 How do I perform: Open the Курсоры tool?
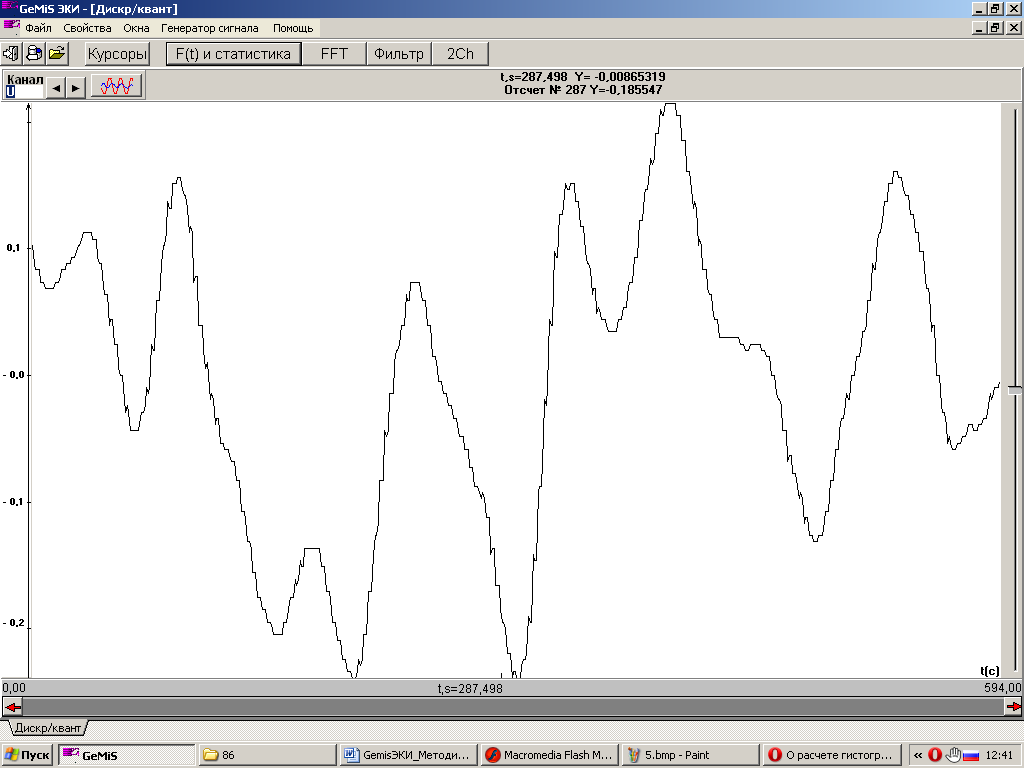point(117,54)
